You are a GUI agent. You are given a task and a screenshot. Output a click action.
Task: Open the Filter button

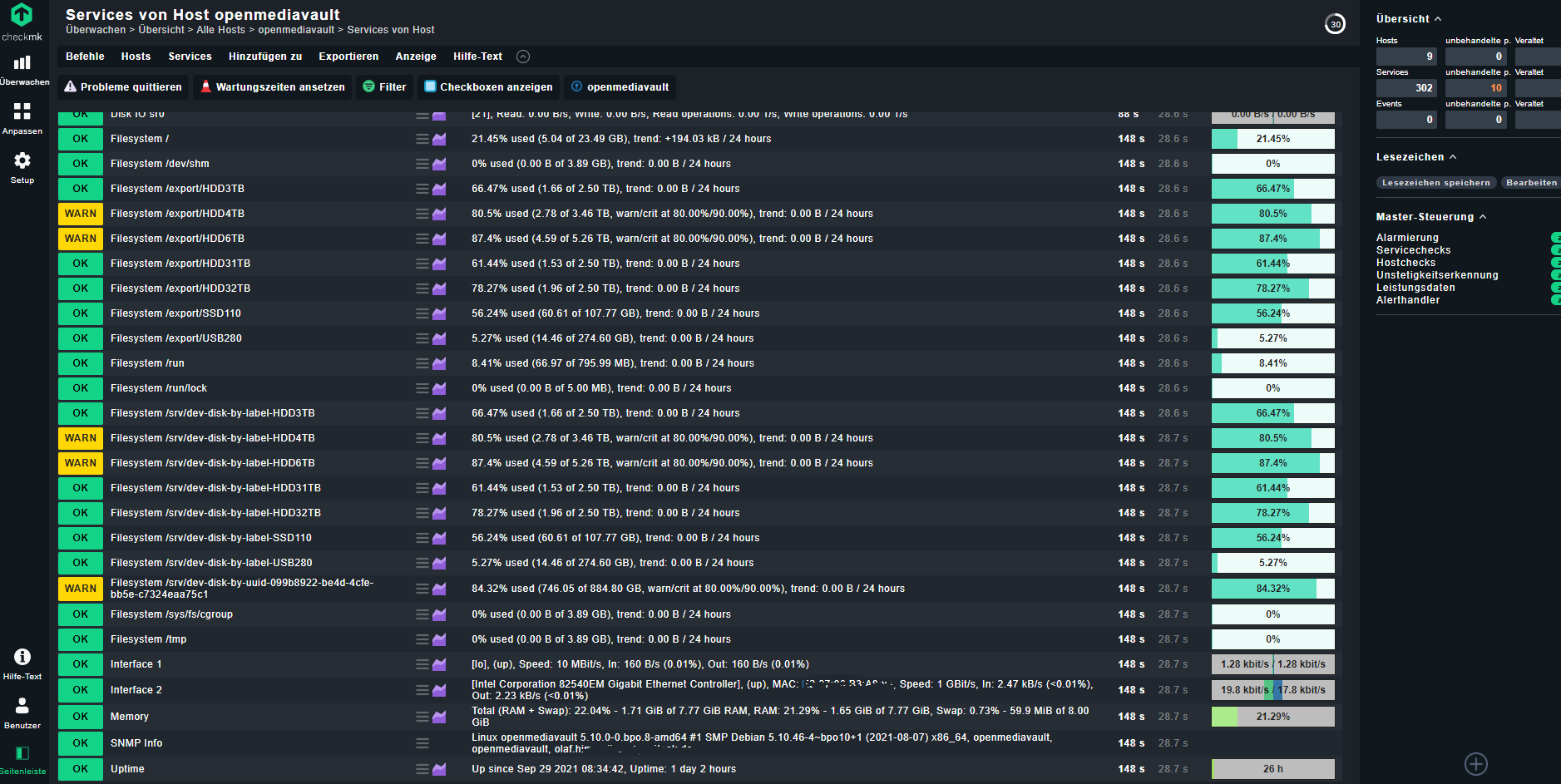[384, 86]
